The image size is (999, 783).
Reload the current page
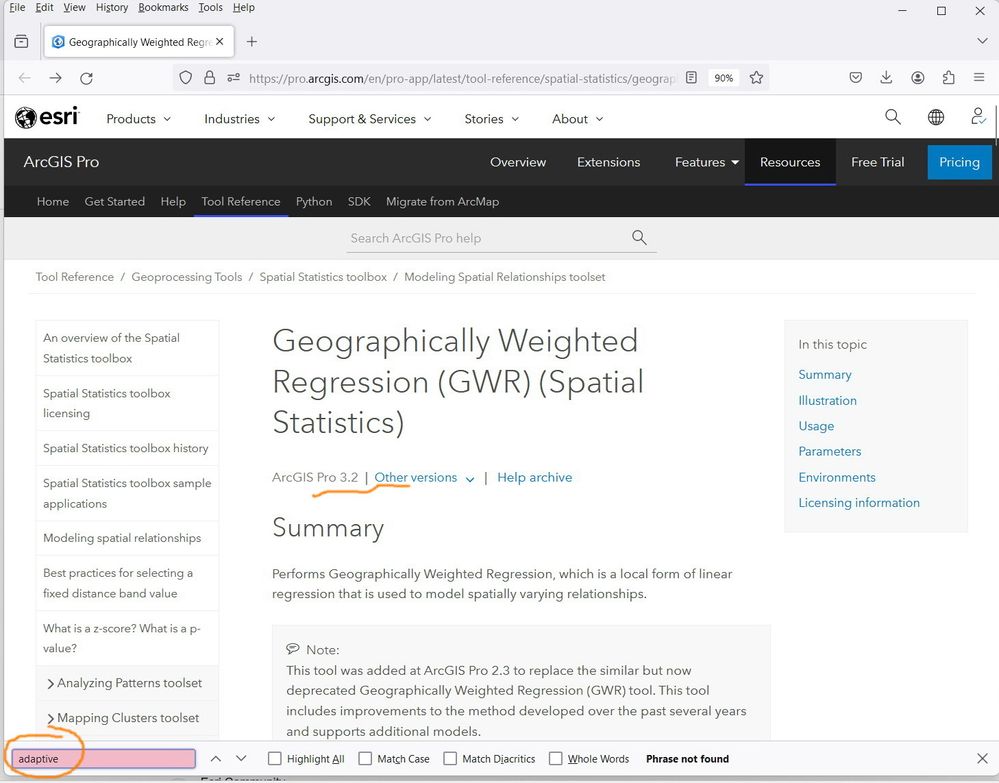click(87, 78)
